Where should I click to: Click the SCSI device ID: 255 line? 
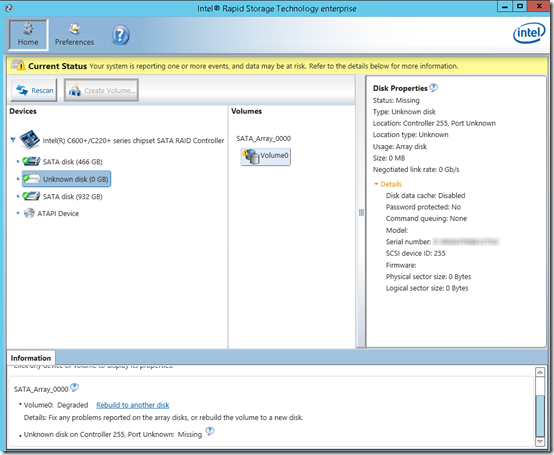[x=416, y=253]
